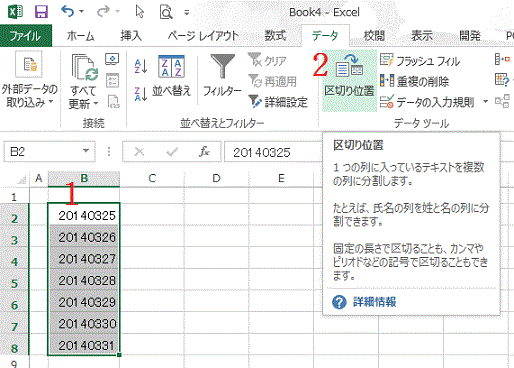Click 重複の削除 button
Screen dimensions: 514x368
tap(414, 81)
